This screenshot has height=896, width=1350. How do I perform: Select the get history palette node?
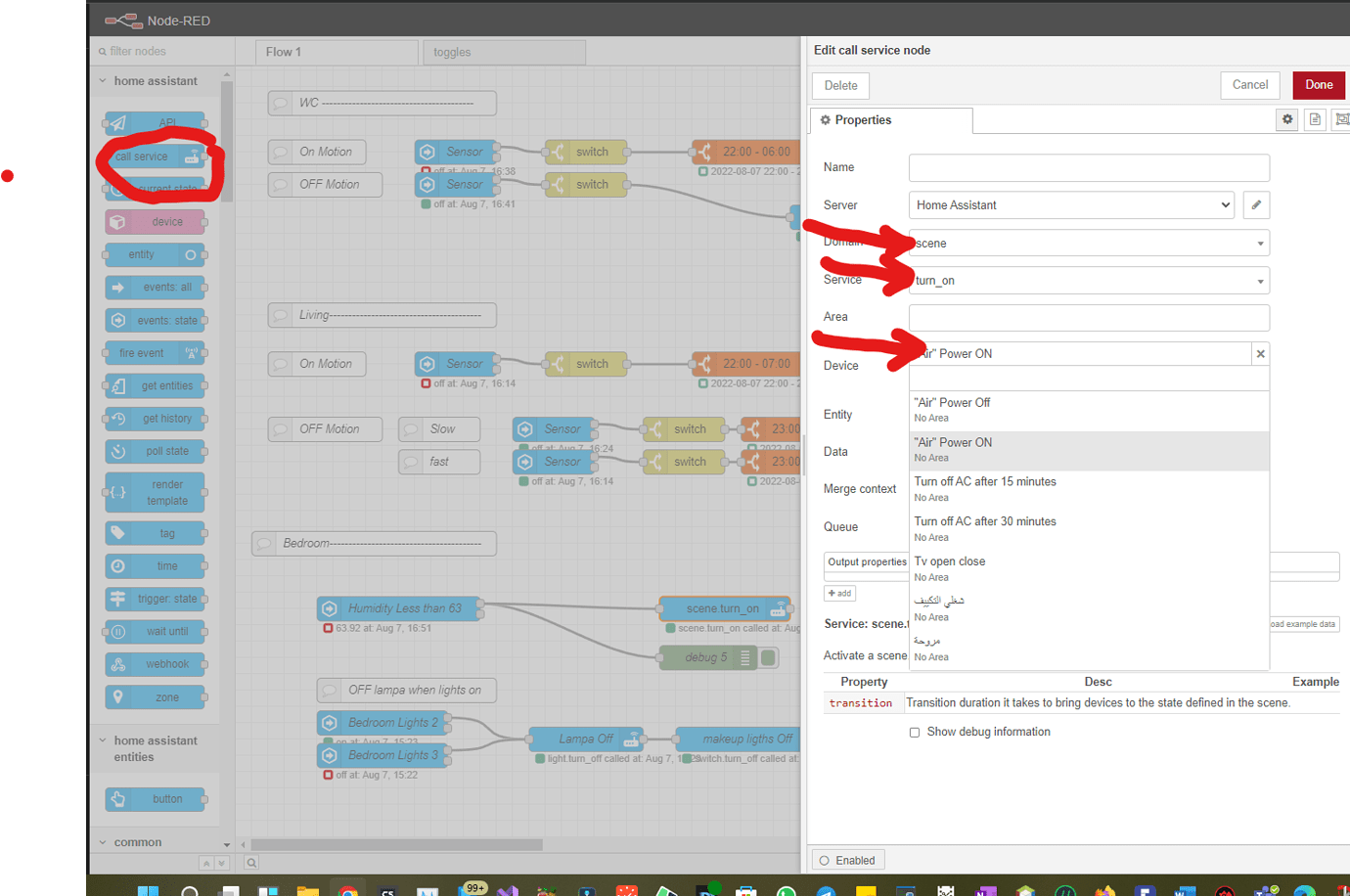tap(156, 419)
